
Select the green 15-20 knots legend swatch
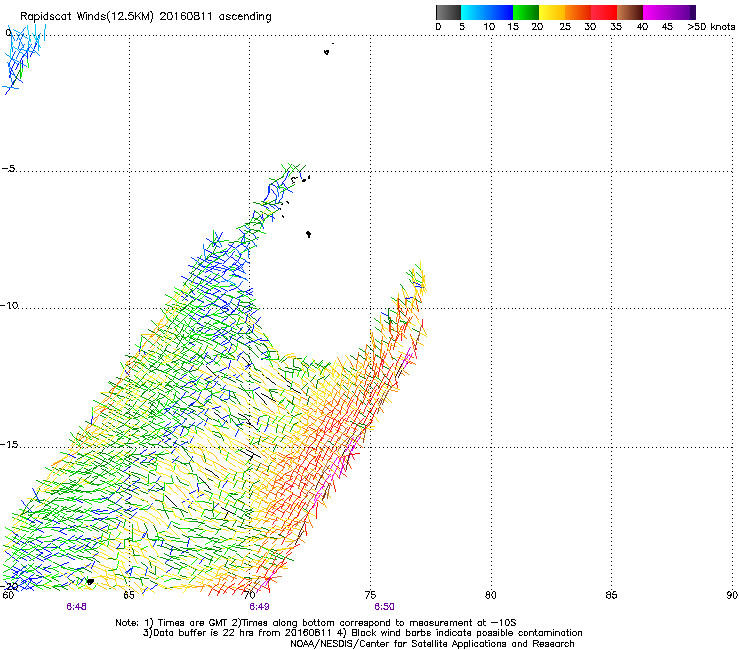tap(526, 12)
